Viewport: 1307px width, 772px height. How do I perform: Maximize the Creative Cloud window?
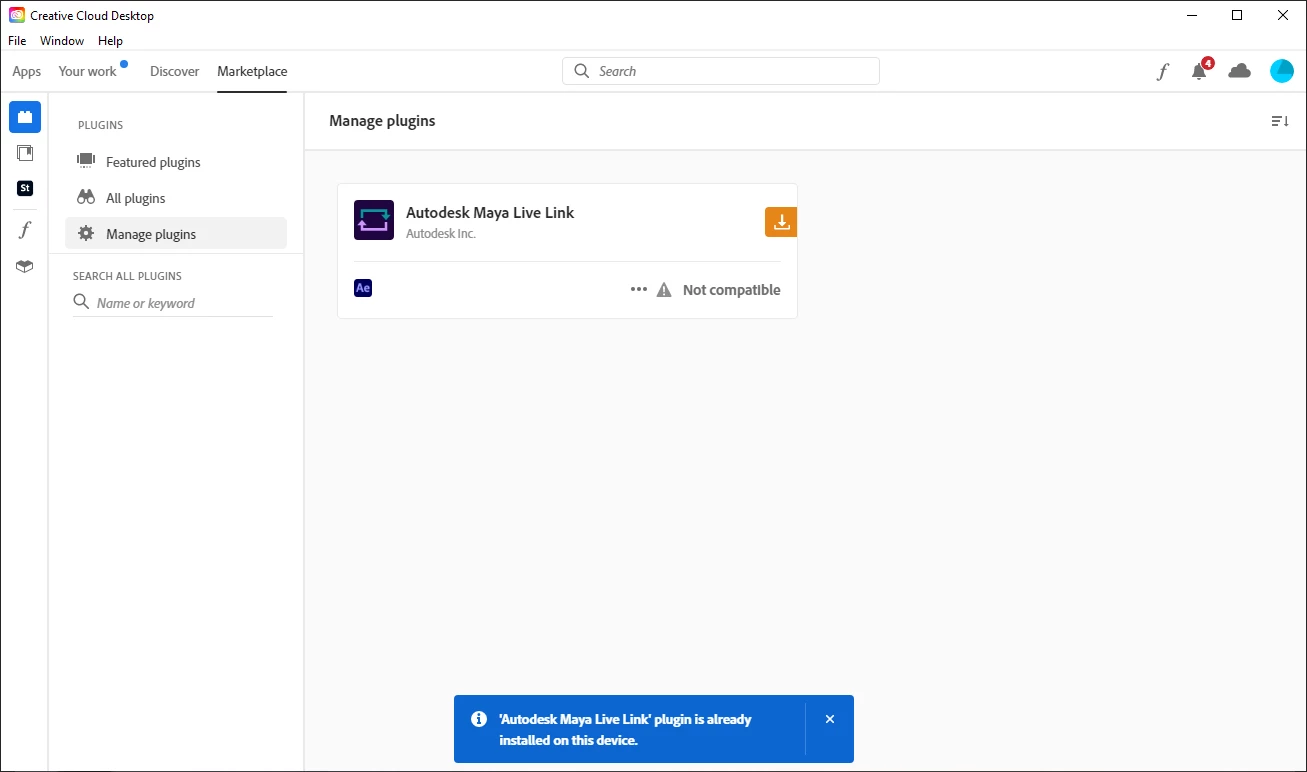(x=1237, y=15)
